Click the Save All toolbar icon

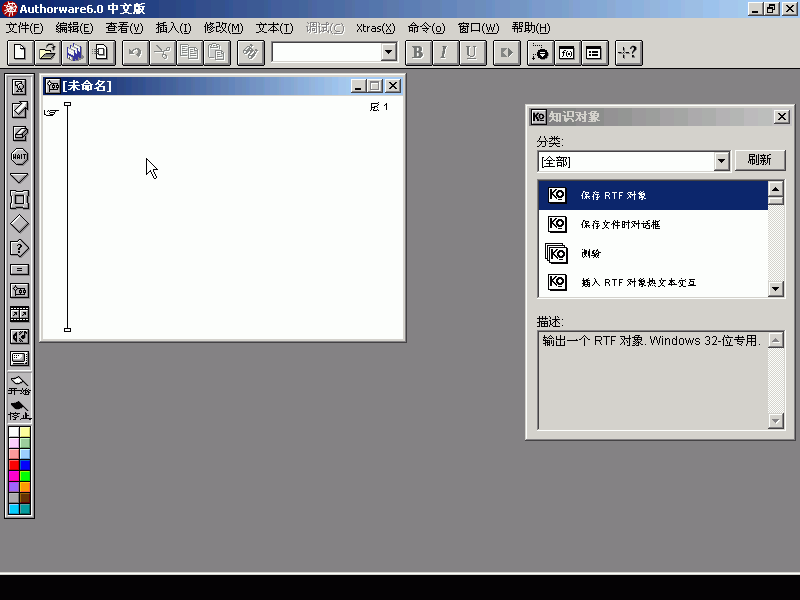[74, 53]
